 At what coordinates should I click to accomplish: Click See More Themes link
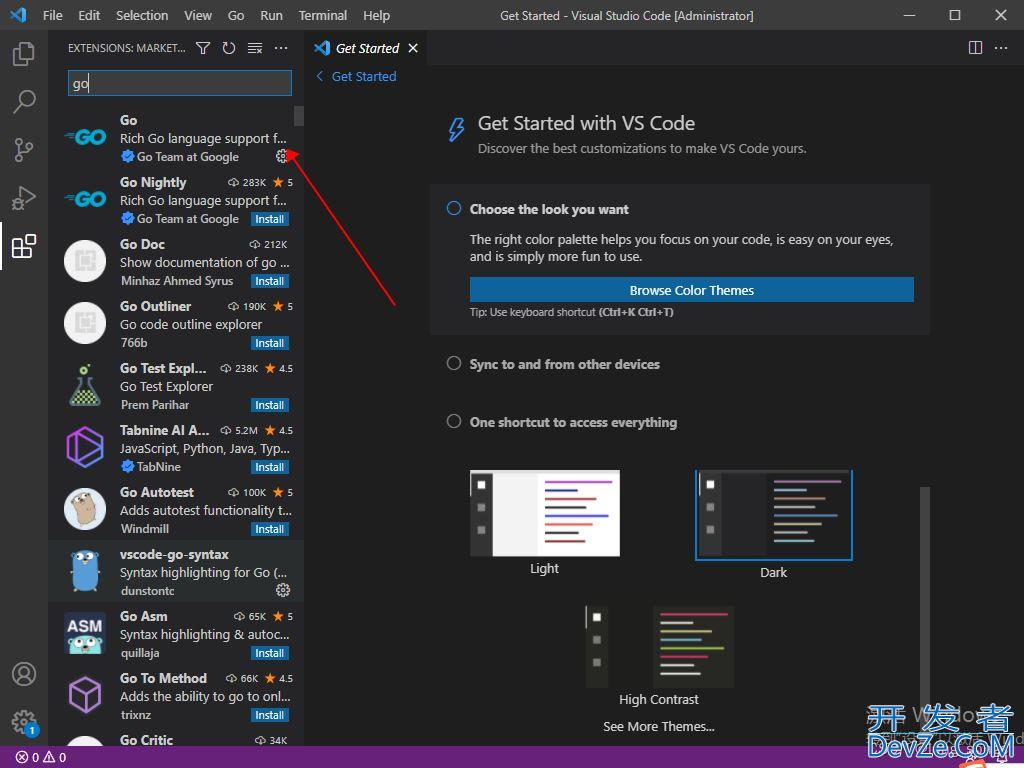(659, 726)
